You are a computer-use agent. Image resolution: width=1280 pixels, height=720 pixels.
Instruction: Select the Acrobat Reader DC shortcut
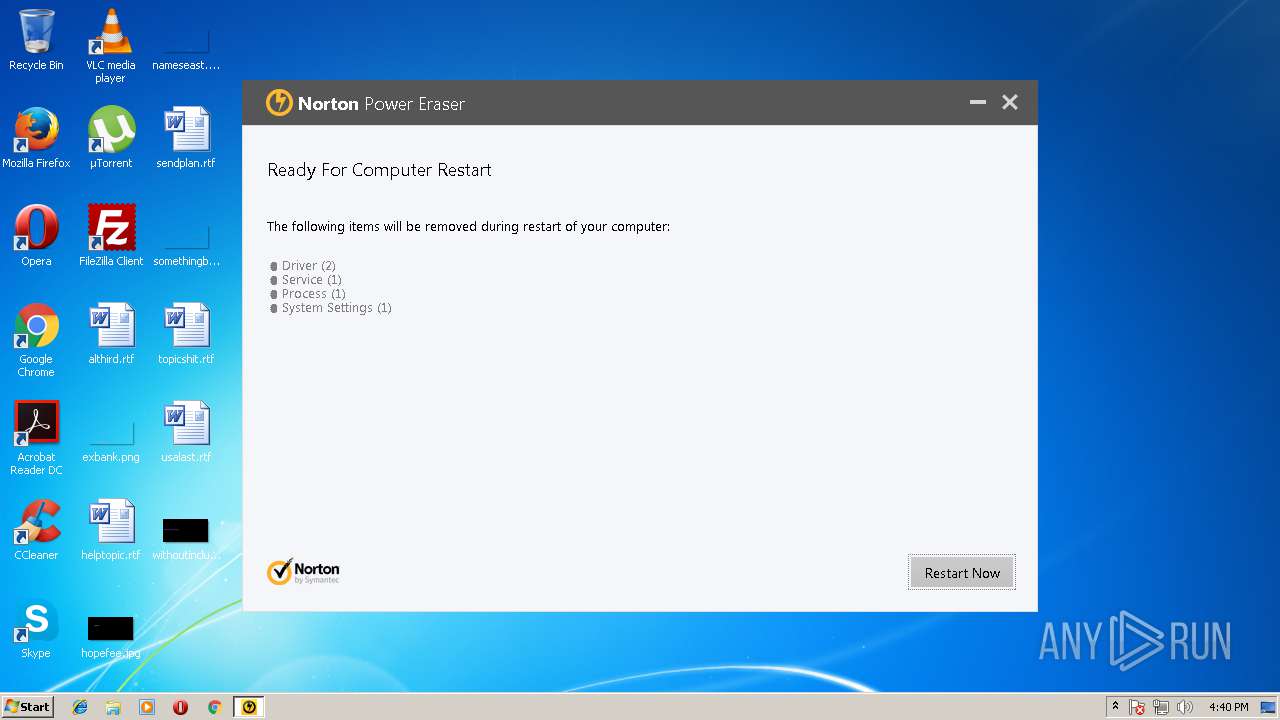36,439
